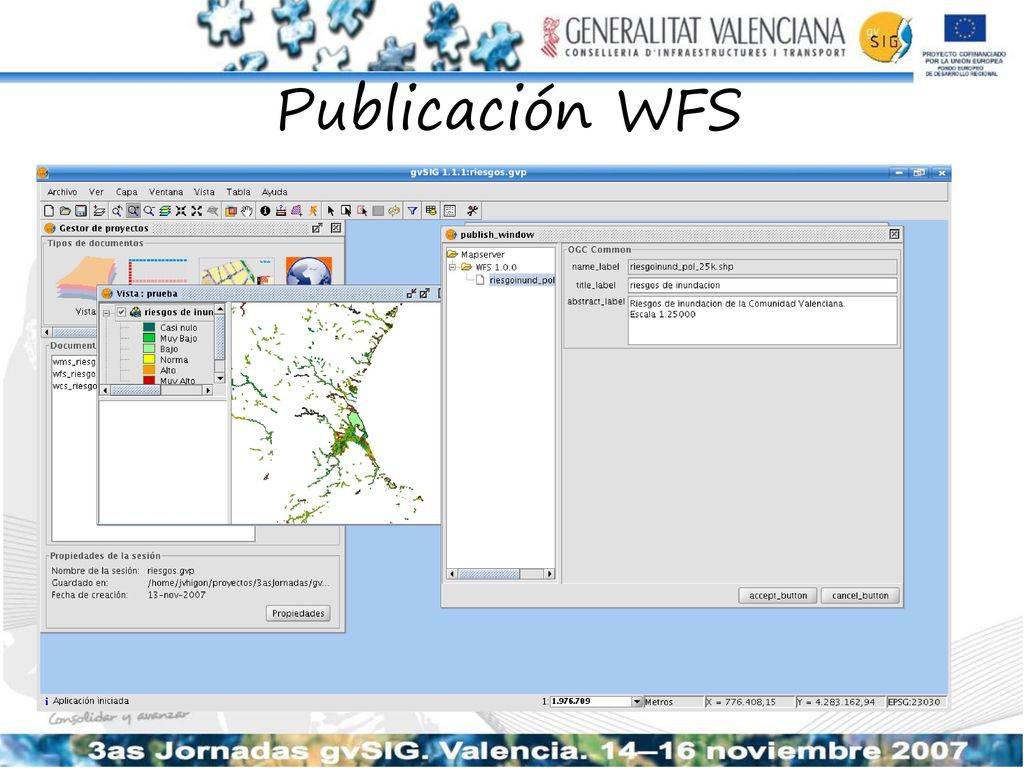Maximize the Gestor de proyectos panel
Image resolution: width=1024 pixels, height=768 pixels.
(317, 228)
